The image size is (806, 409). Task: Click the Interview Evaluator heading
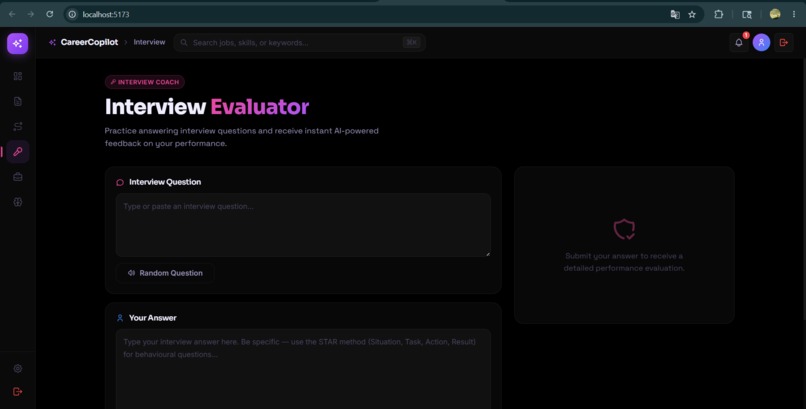(x=207, y=107)
